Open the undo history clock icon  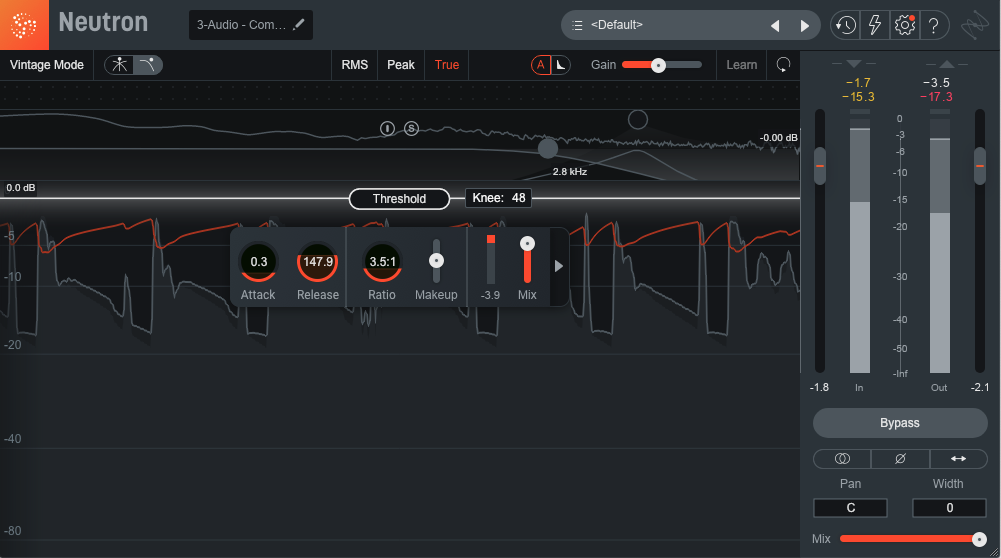tap(845, 26)
